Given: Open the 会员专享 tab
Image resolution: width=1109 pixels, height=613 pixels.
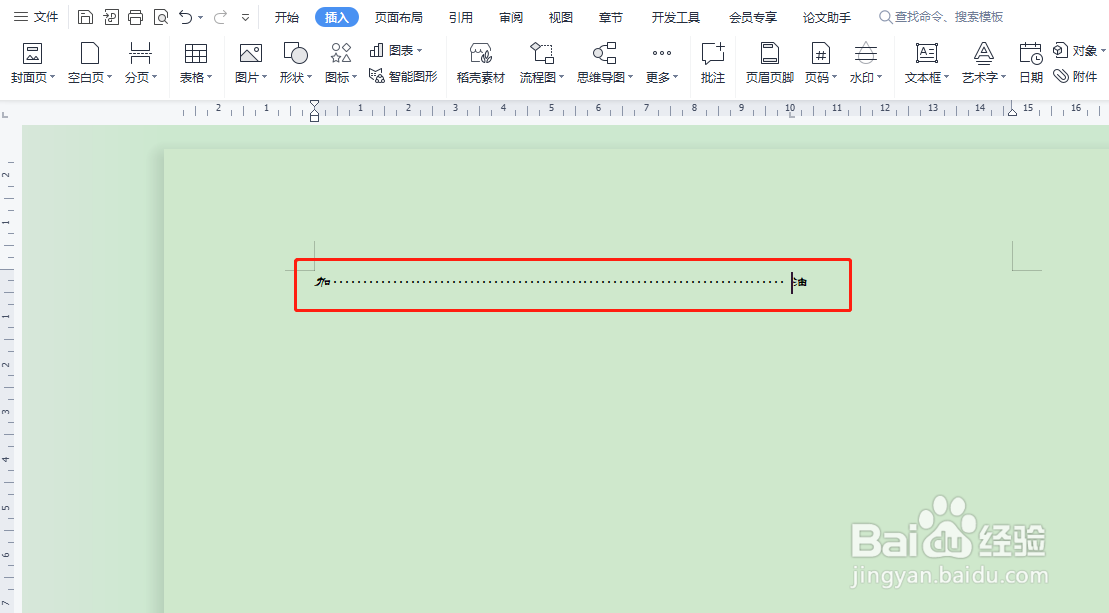Looking at the screenshot, I should point(753,17).
